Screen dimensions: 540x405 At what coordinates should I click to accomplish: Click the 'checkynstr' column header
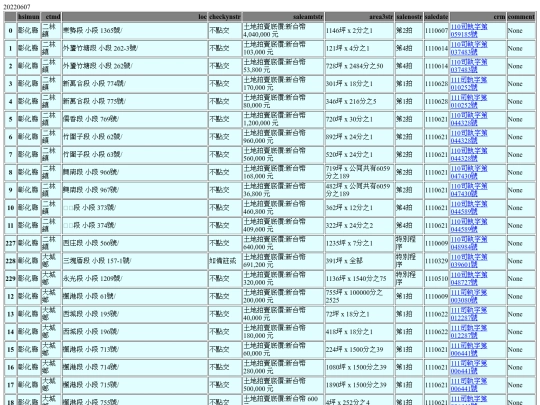pyautogui.click(x=225, y=17)
